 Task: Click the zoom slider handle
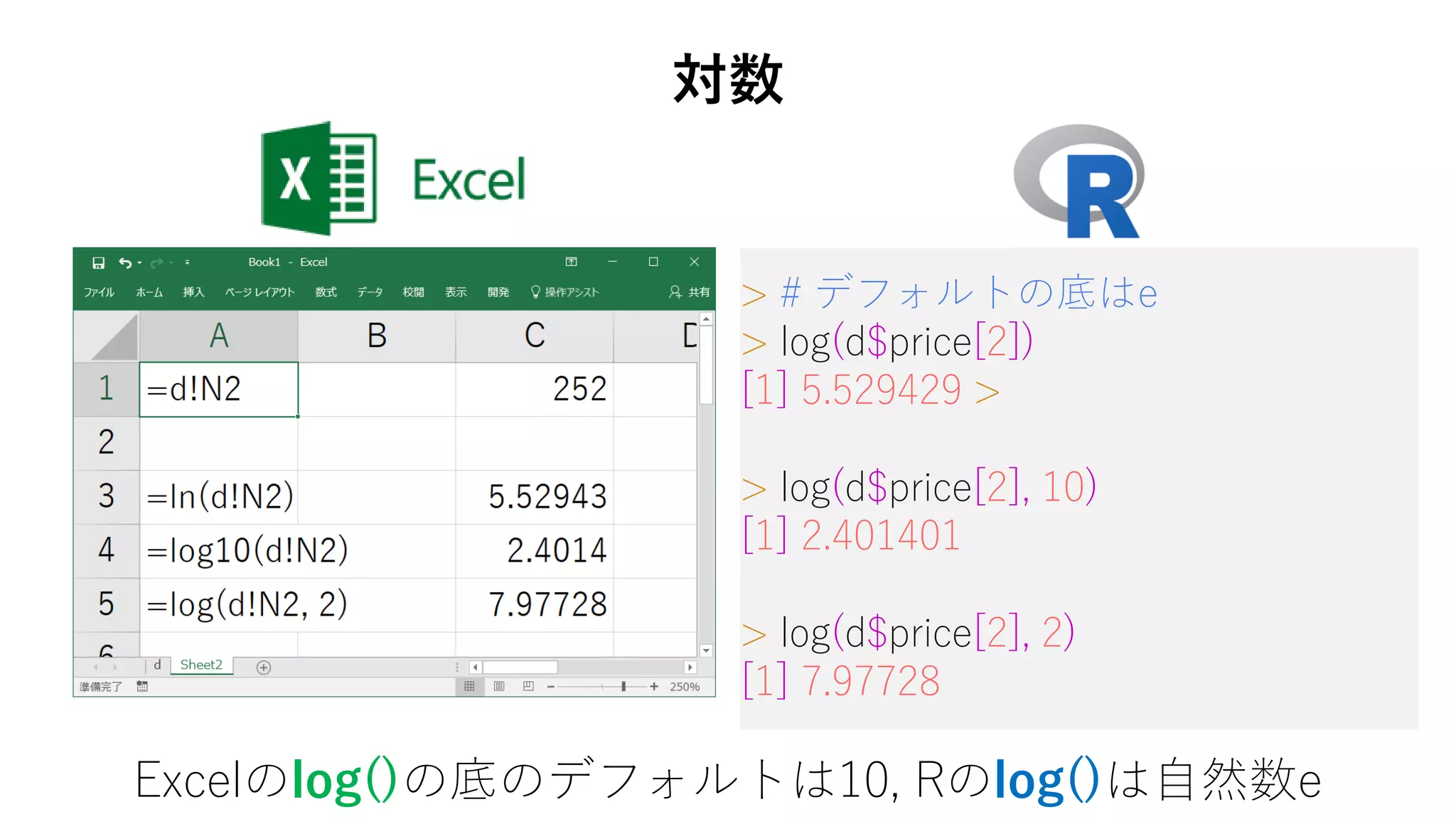coord(623,687)
